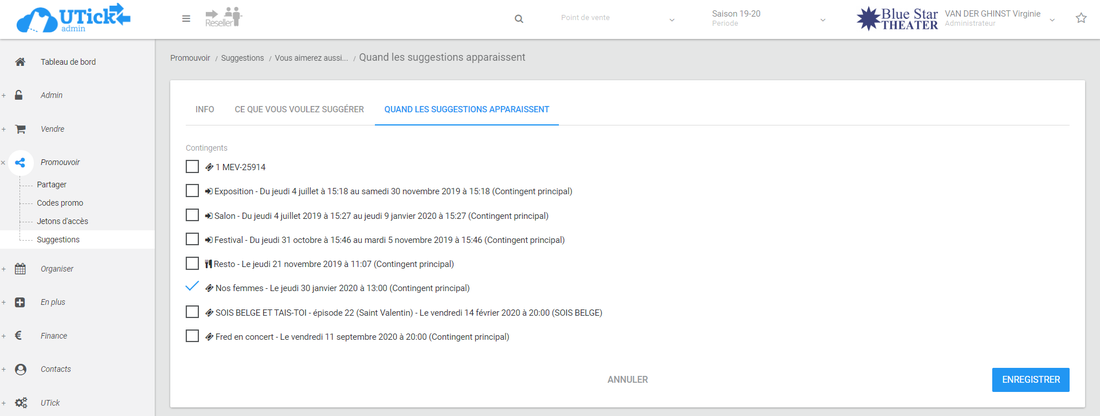Open Tableau de bord home icon
The width and height of the screenshot is (1100, 416).
coord(20,62)
